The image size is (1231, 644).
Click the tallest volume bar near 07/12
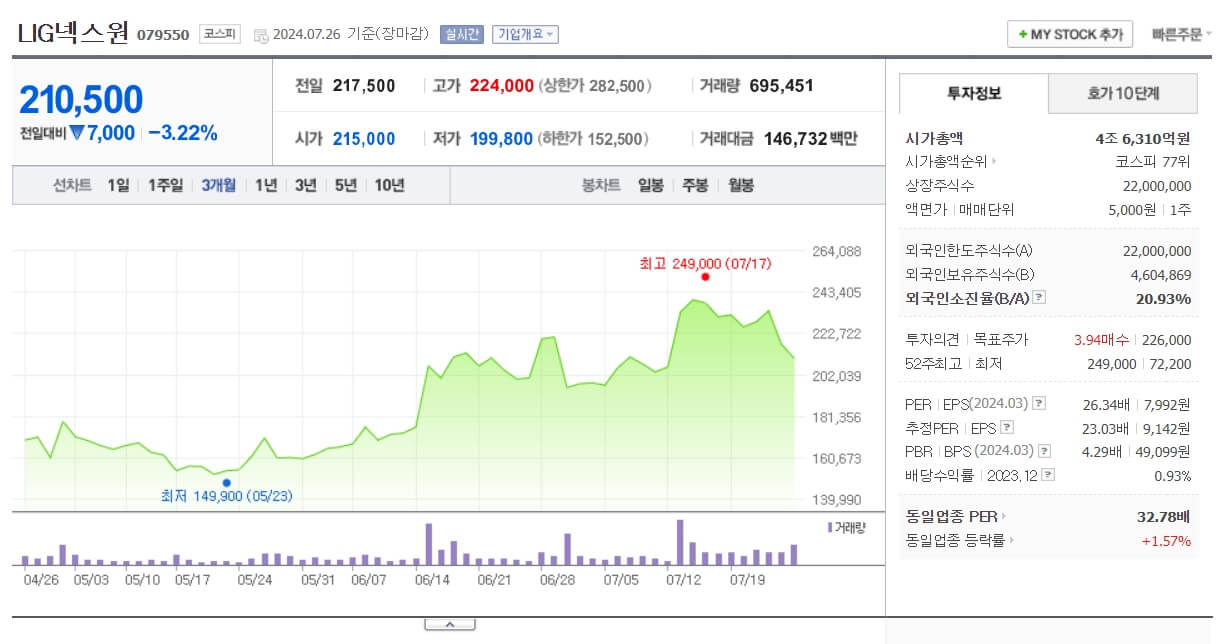[x=680, y=543]
